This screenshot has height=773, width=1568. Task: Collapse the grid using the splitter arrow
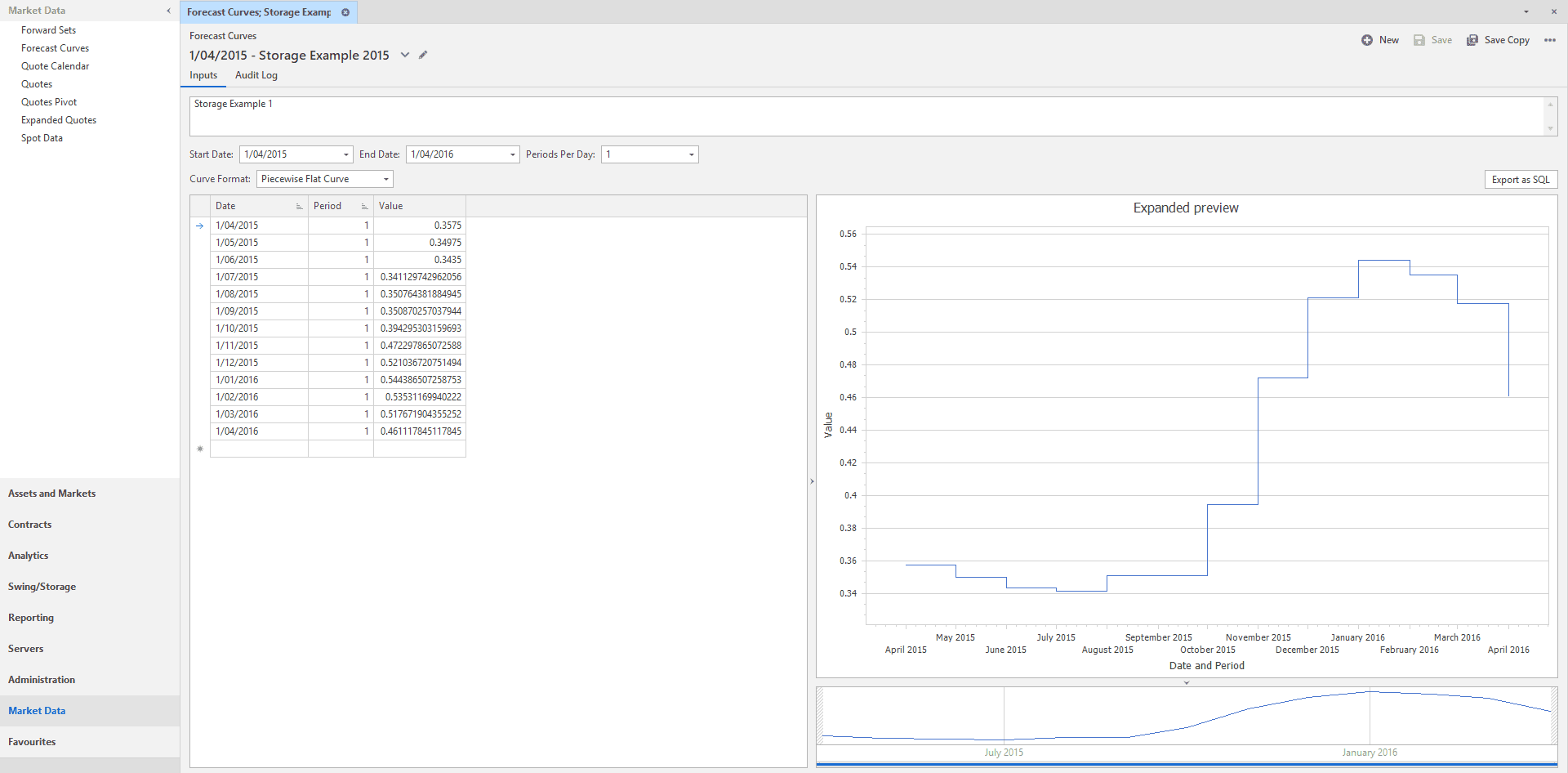click(x=812, y=481)
